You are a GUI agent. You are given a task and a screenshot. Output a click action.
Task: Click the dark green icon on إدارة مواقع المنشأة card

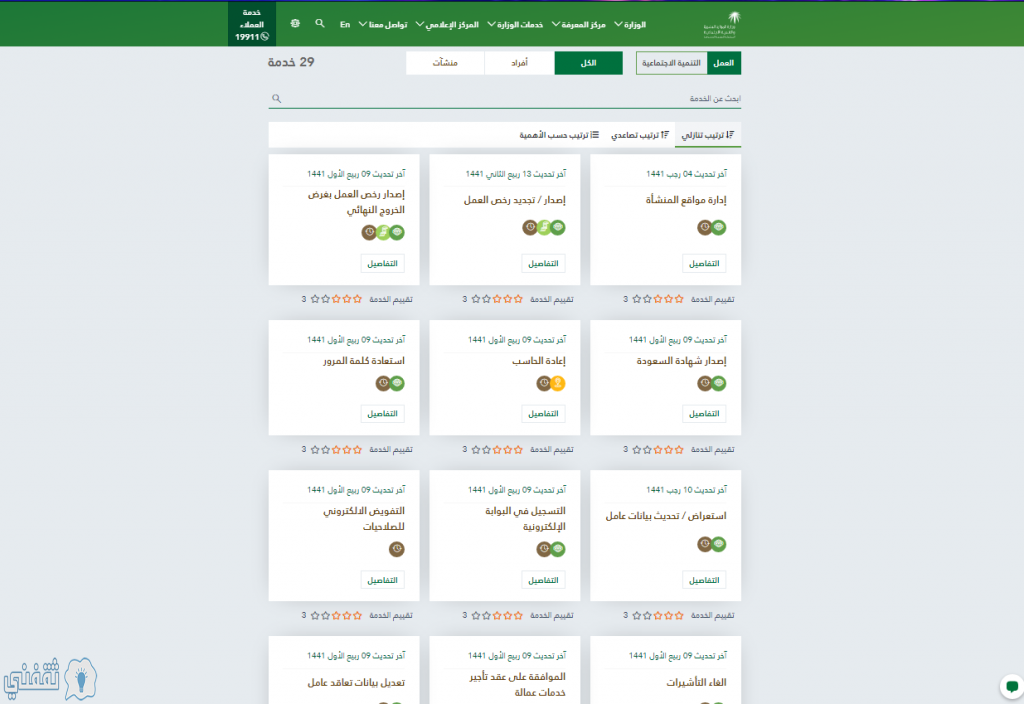[x=718, y=227]
